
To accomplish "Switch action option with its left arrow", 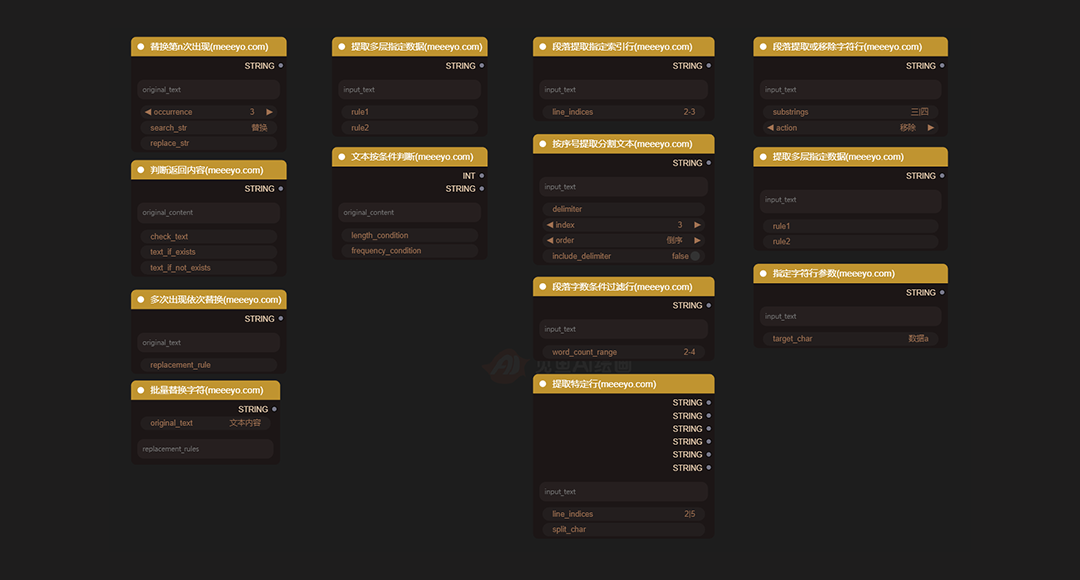I will pyautogui.click(x=770, y=127).
